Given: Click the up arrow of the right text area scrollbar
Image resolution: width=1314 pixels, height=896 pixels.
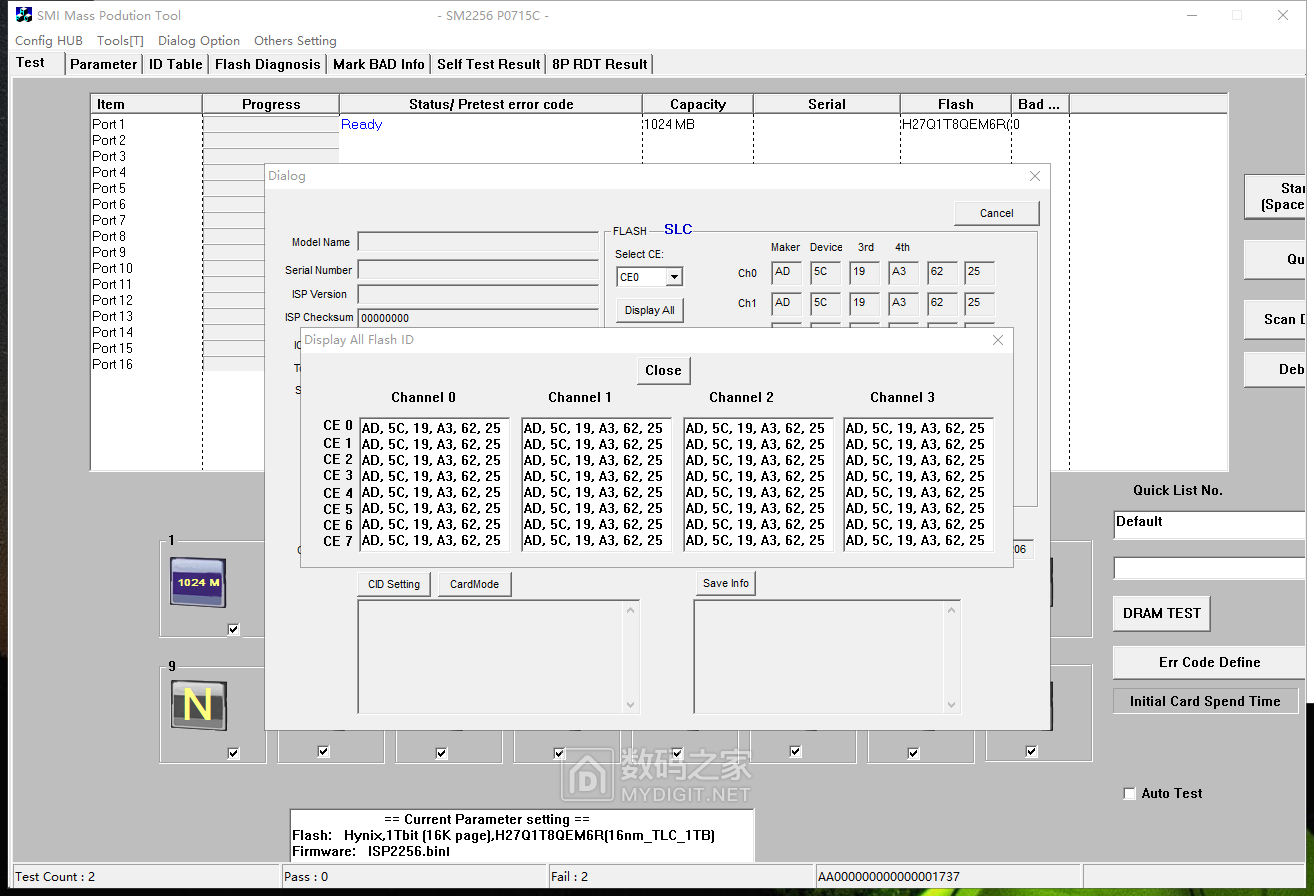Looking at the screenshot, I should coord(952,610).
